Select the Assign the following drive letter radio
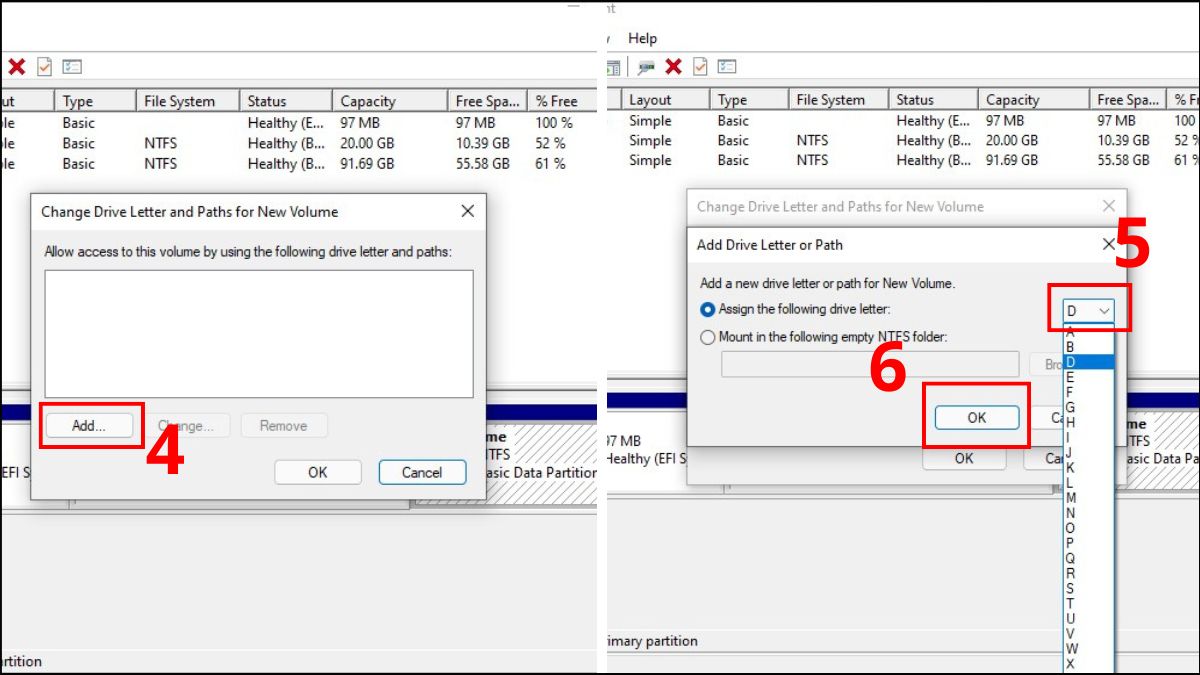 click(708, 309)
